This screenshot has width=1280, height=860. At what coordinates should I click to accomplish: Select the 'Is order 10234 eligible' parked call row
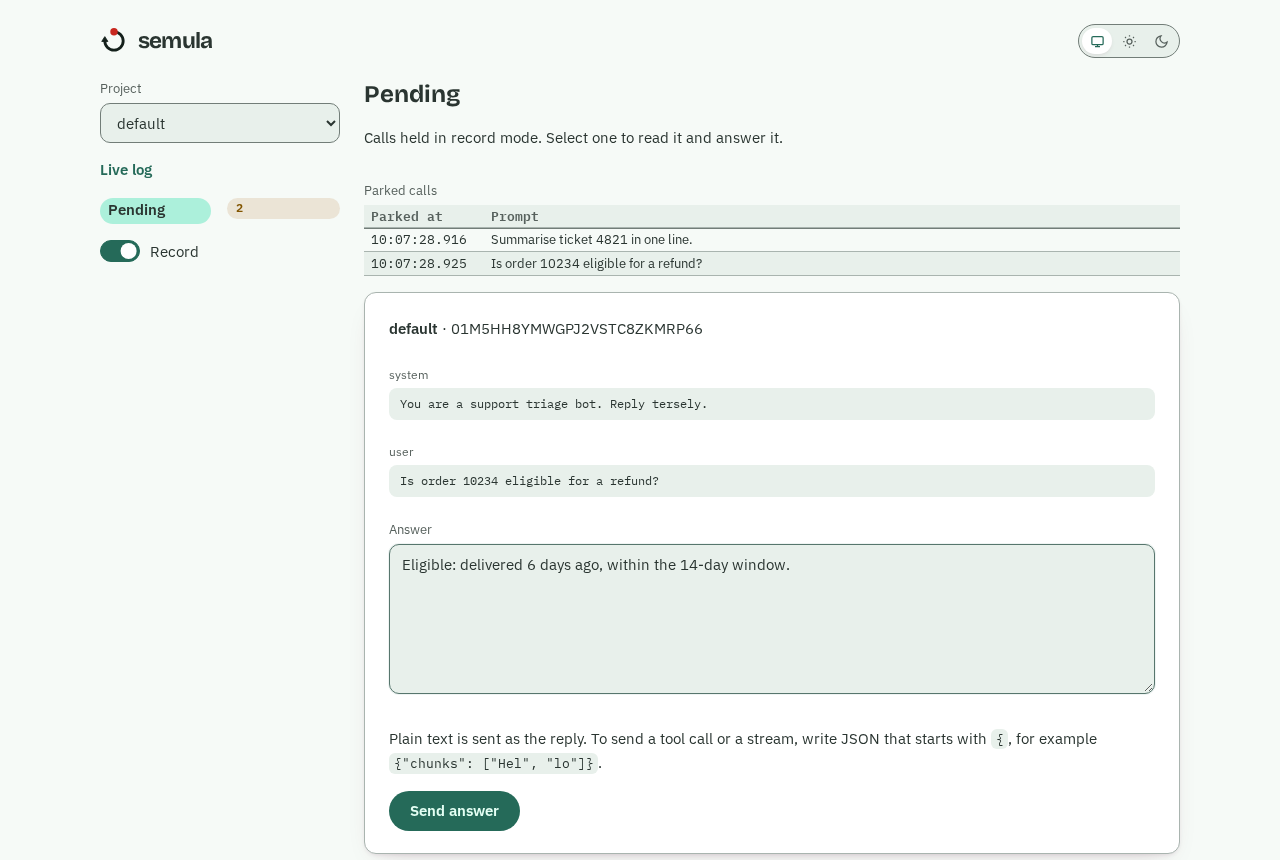click(772, 264)
